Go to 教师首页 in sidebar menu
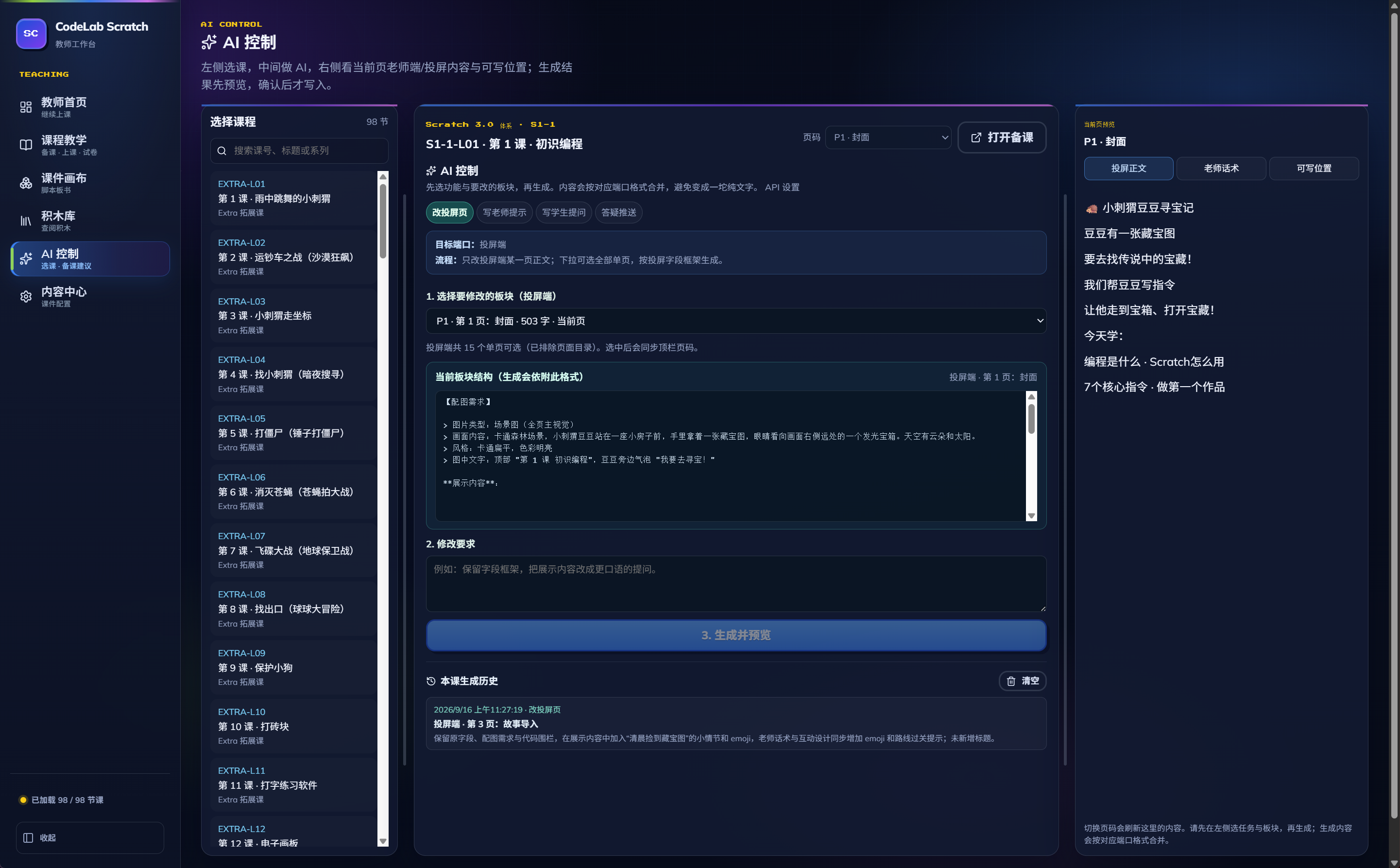The height and width of the screenshot is (868, 1400). tap(90, 107)
